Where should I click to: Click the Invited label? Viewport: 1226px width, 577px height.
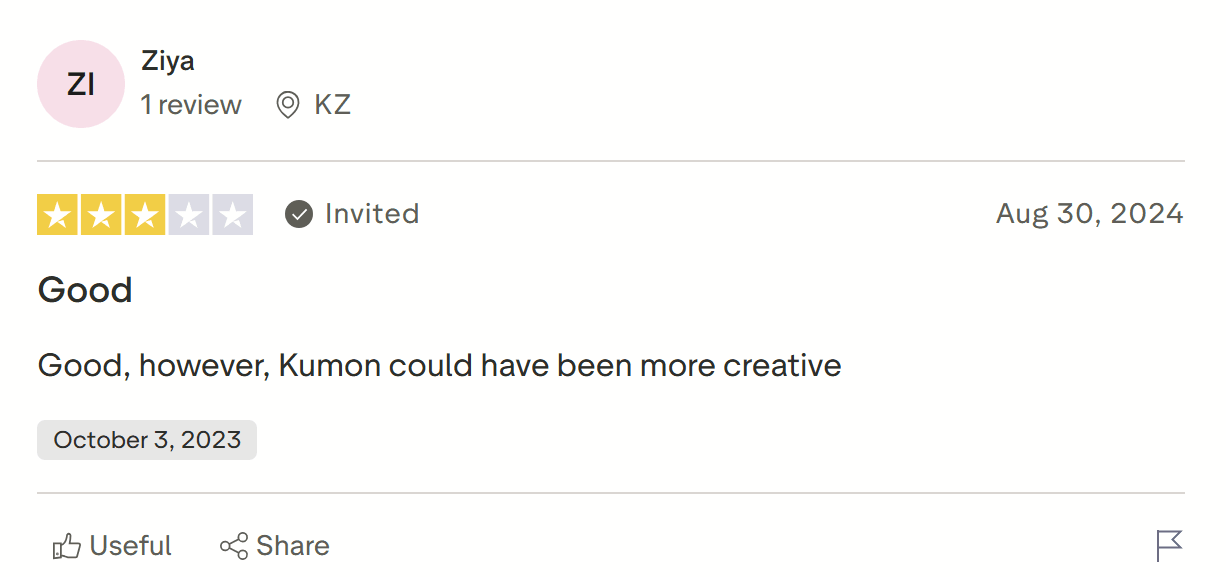coord(372,214)
